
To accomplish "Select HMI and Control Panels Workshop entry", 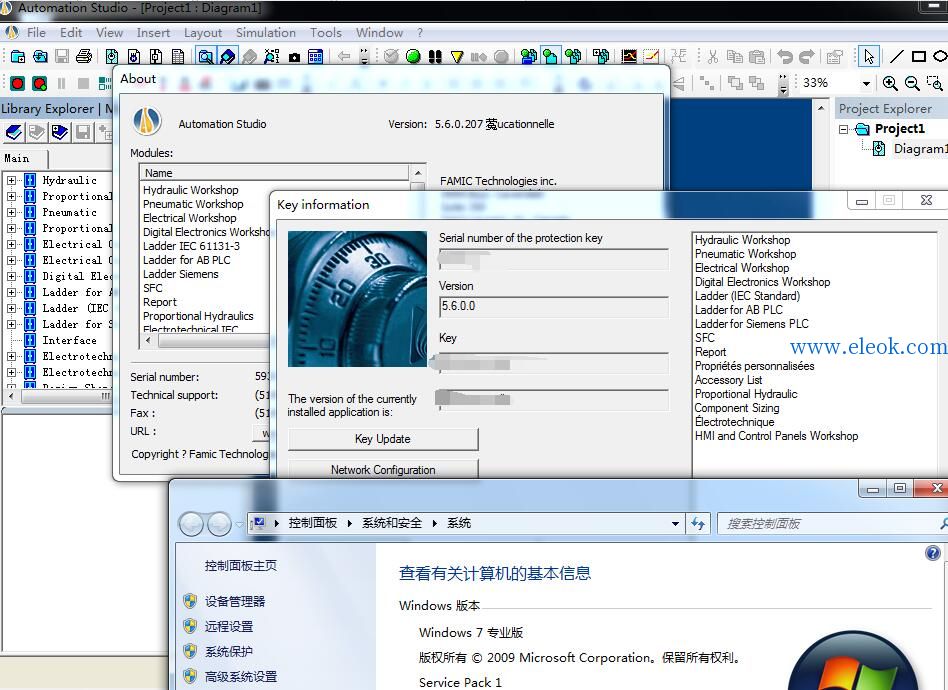I will 776,436.
